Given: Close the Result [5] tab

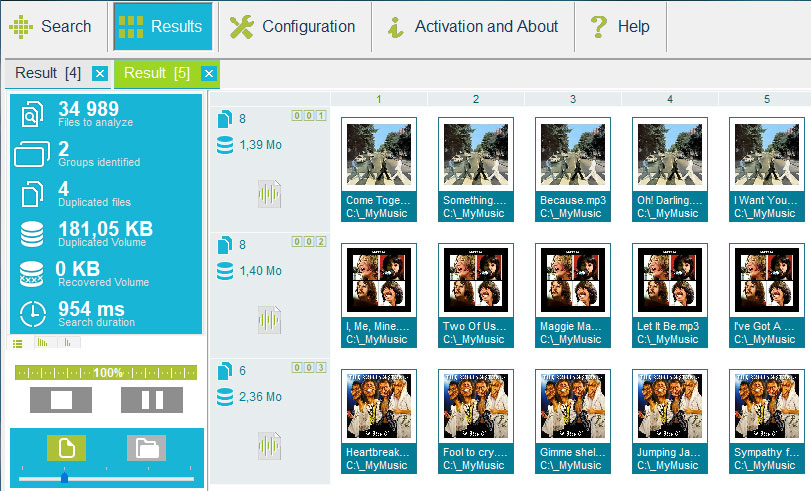Looking at the screenshot, I should click(208, 73).
